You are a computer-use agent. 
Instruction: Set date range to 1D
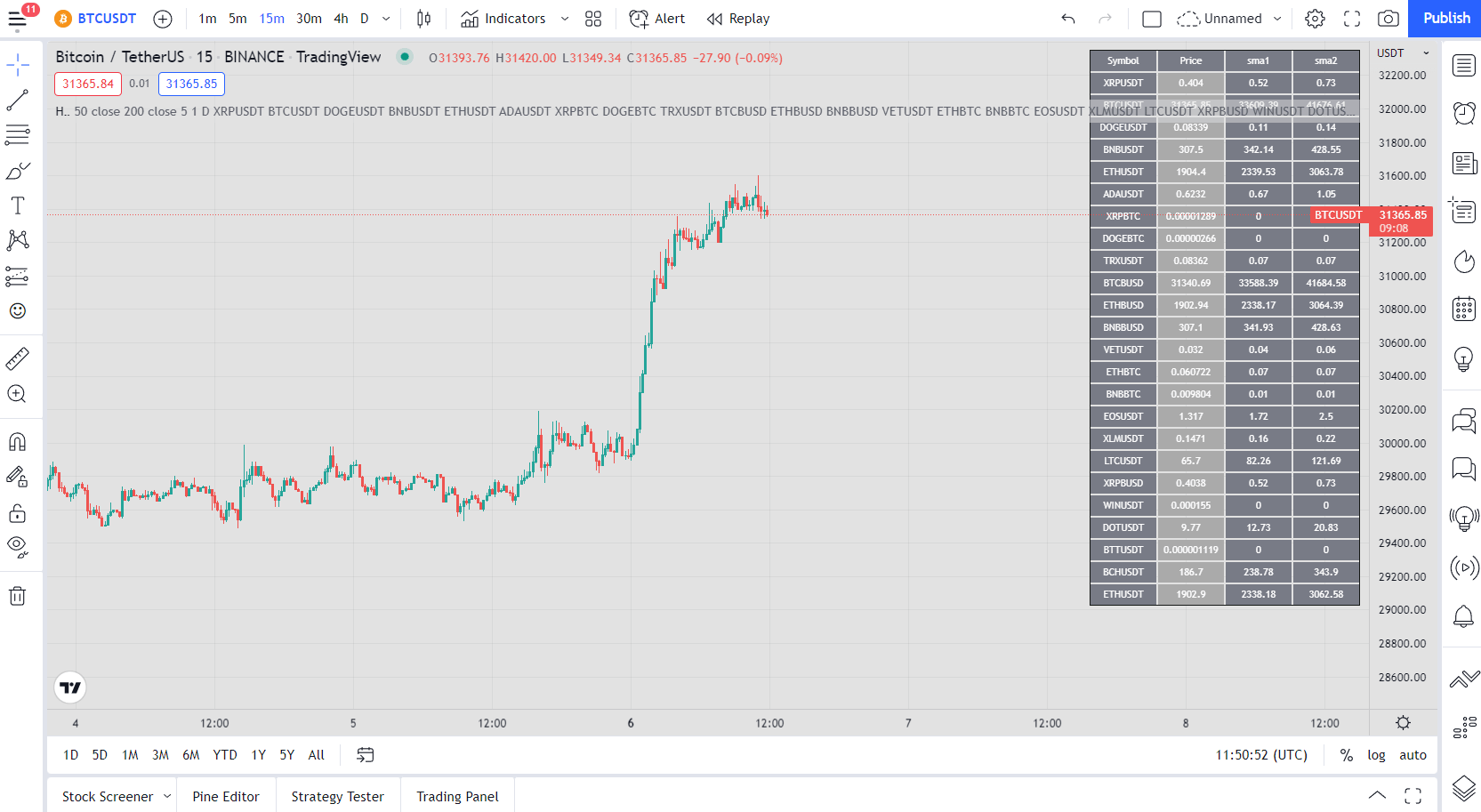tap(71, 755)
